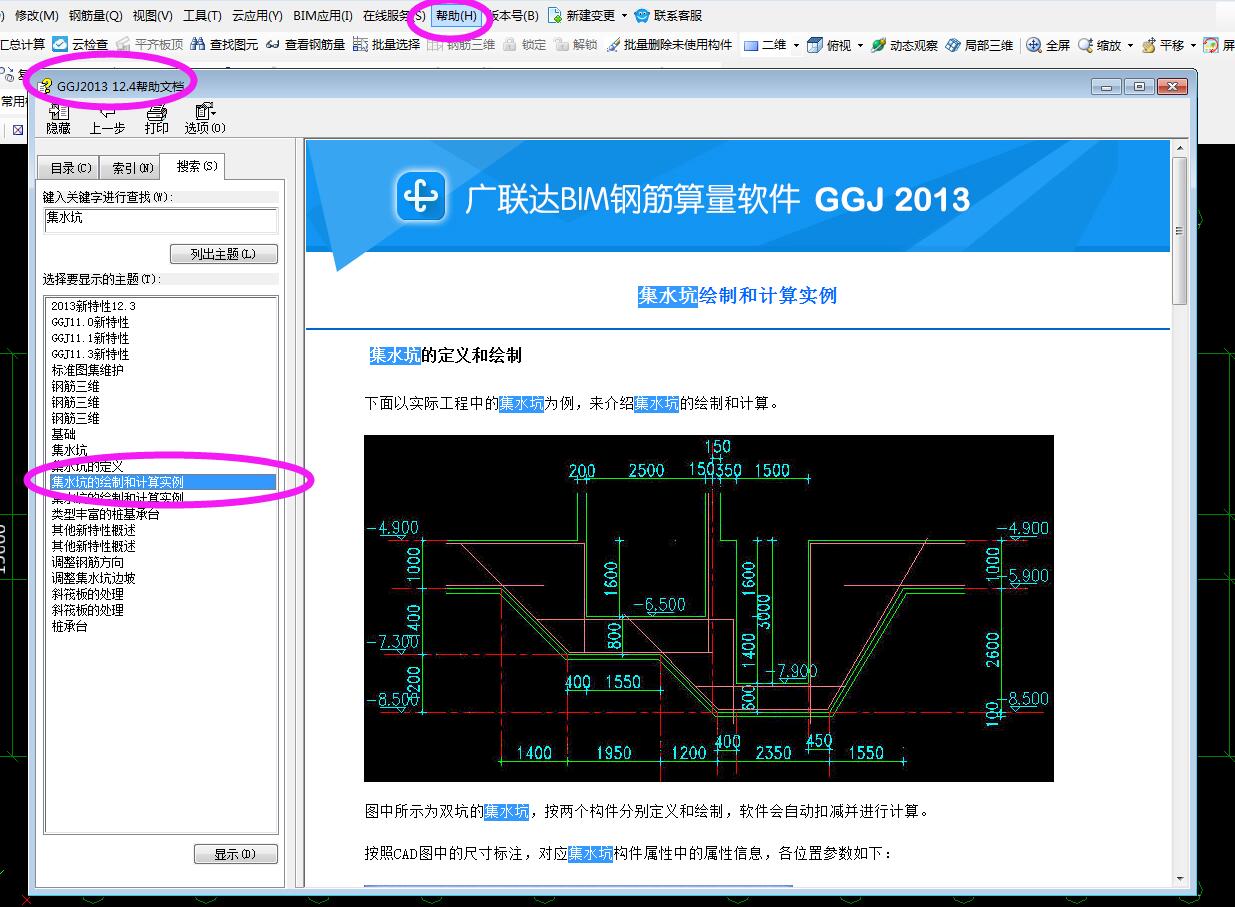The width and height of the screenshot is (1235, 907).
Task: Click 上一步 back button in help
Action: tap(107, 118)
